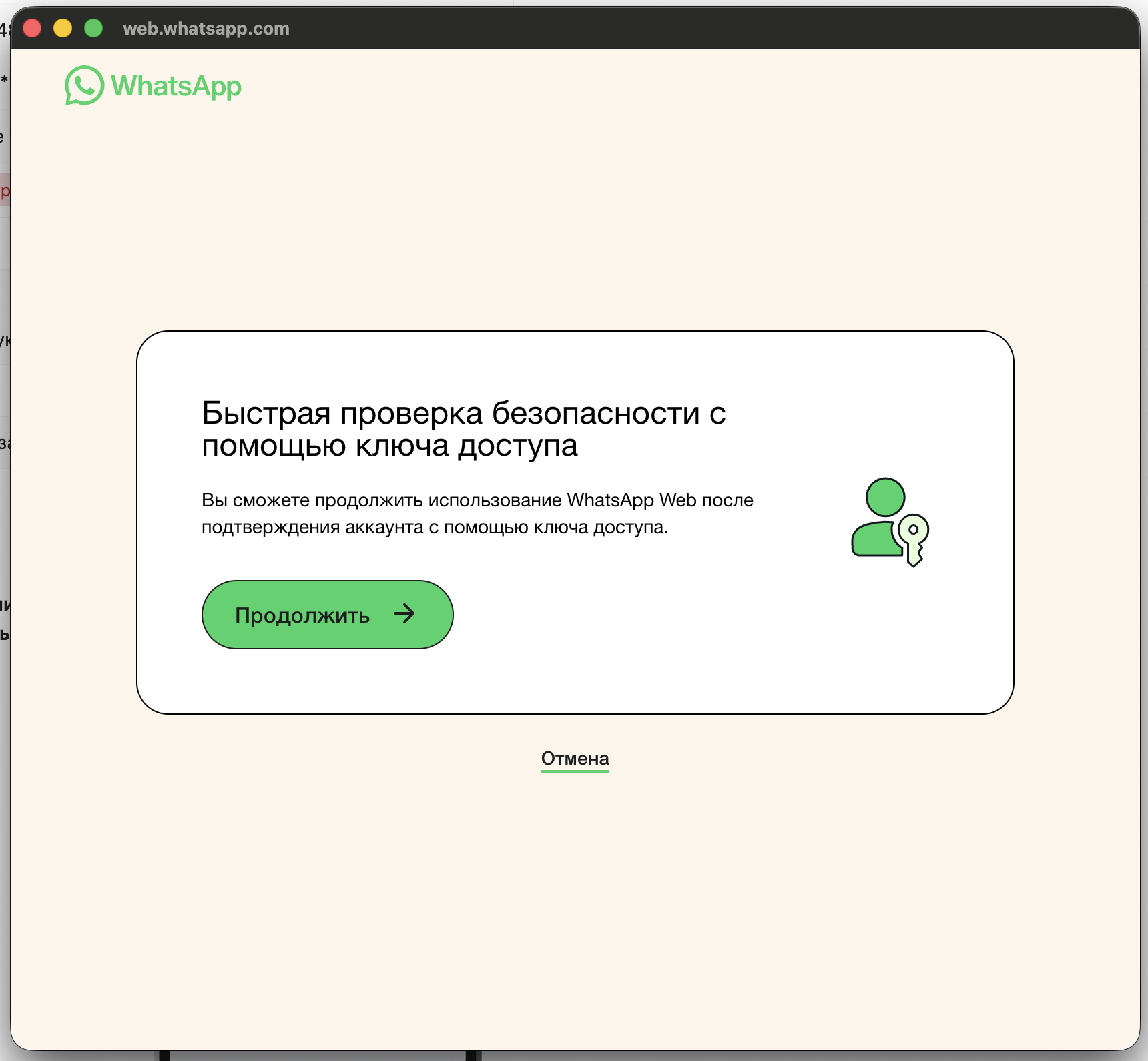Viewport: 1148px width, 1061px height.
Task: Click the user with key passkey icon
Action: click(890, 522)
